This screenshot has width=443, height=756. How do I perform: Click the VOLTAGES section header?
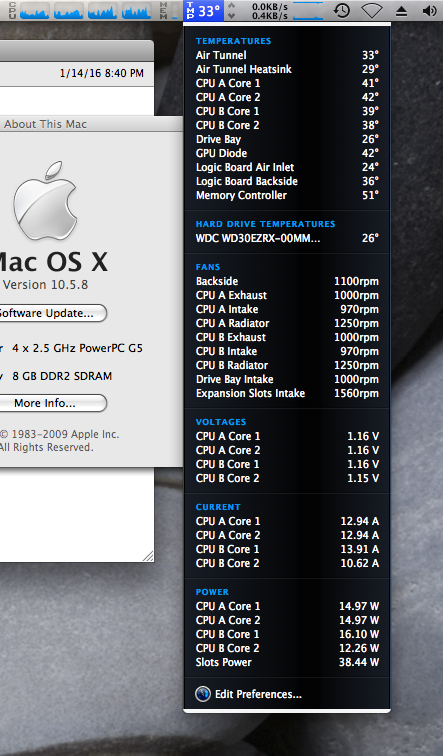pyautogui.click(x=221, y=422)
